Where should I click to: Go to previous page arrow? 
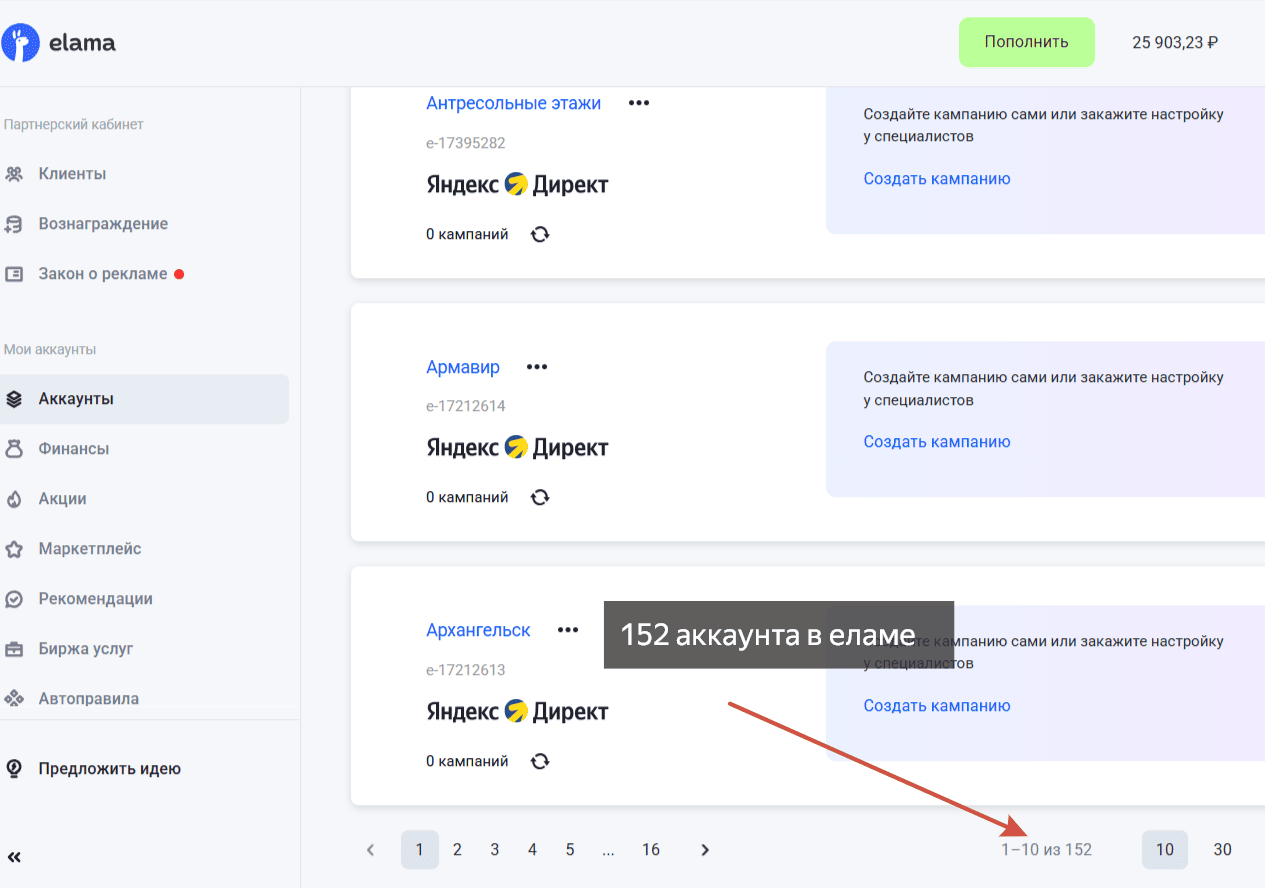point(370,850)
